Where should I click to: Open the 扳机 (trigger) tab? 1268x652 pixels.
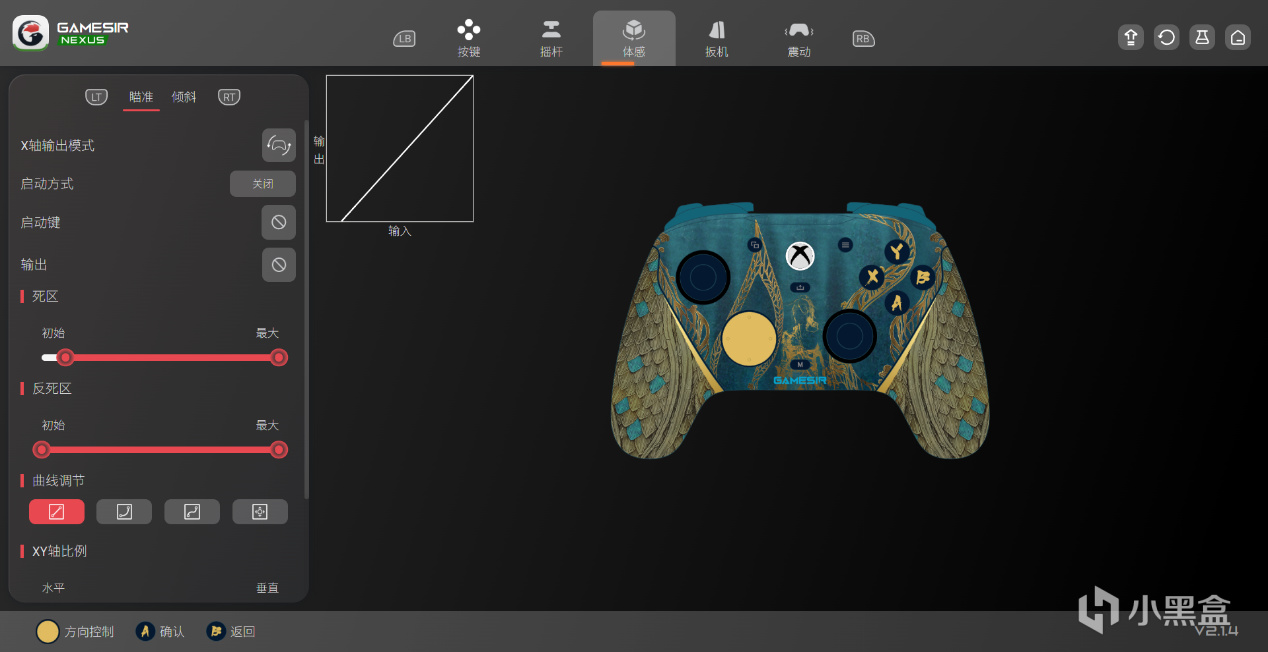[x=716, y=38]
